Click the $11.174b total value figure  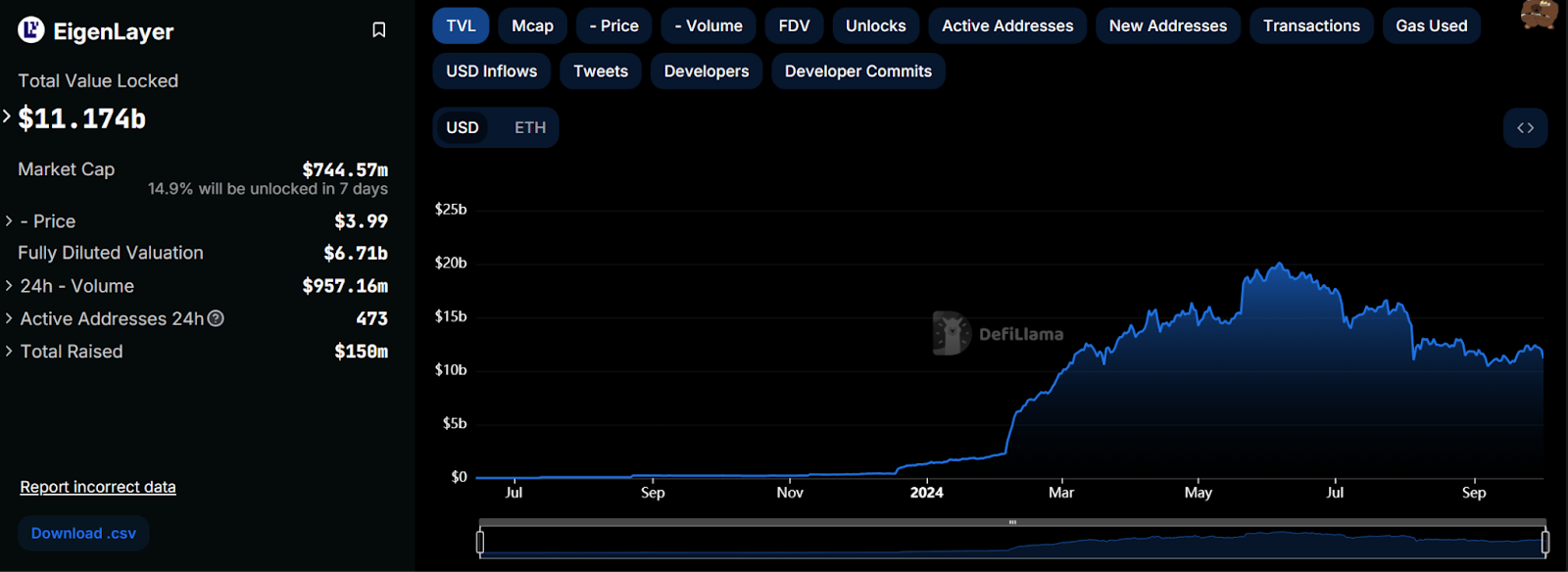tap(82, 119)
